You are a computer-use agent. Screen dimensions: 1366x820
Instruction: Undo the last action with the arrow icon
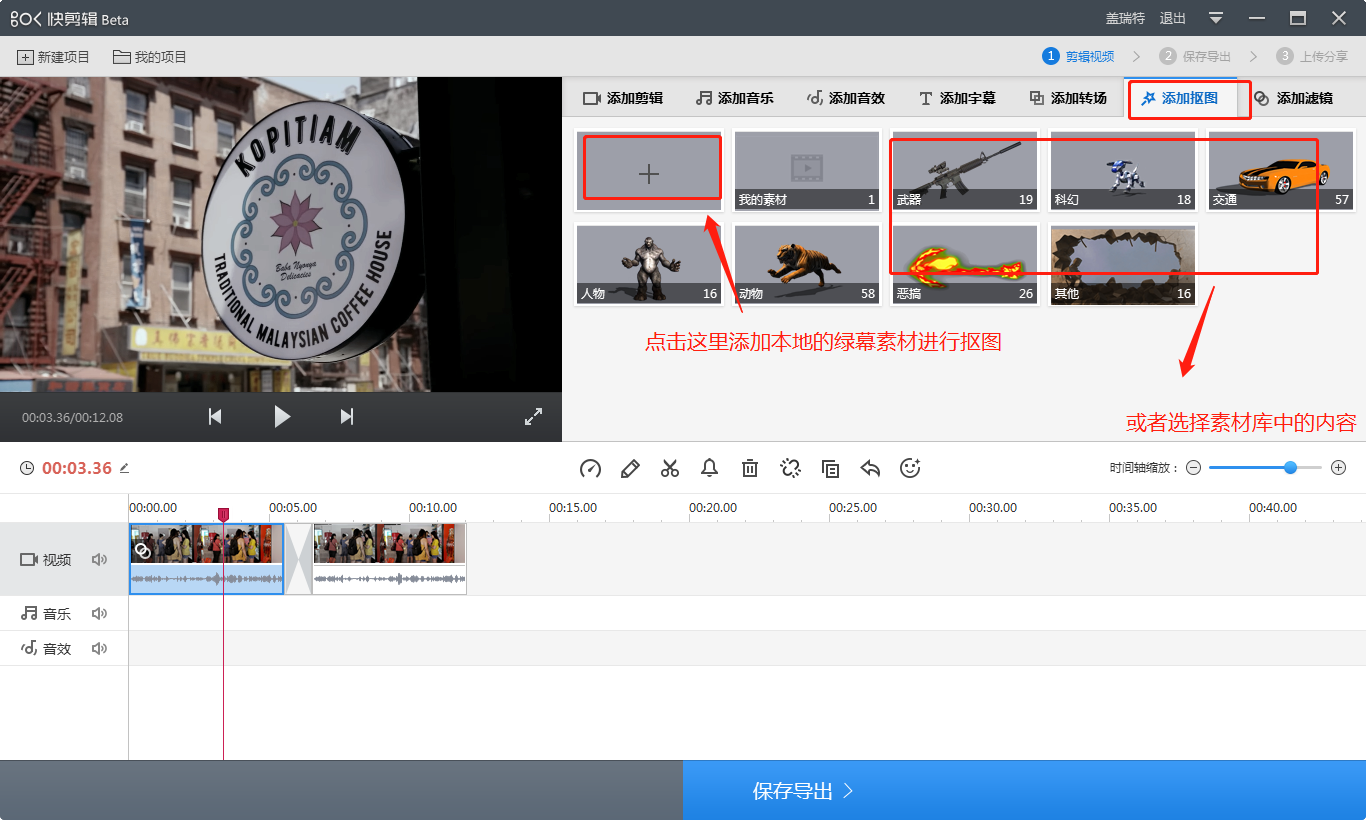click(x=870, y=468)
